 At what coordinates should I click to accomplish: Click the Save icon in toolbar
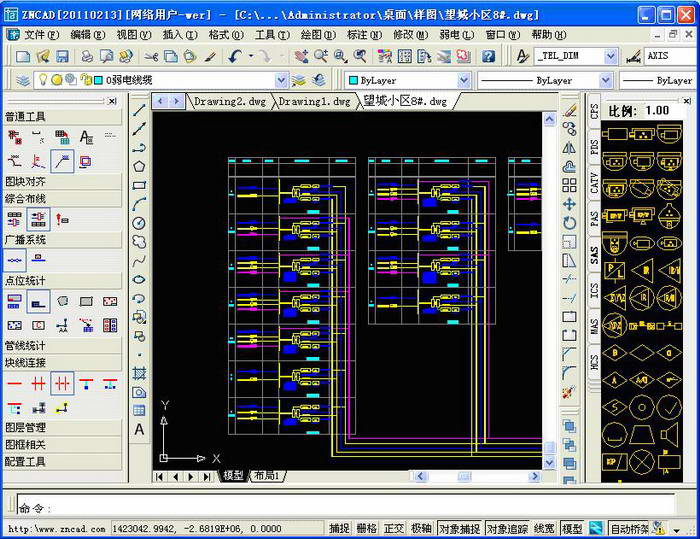click(62, 57)
